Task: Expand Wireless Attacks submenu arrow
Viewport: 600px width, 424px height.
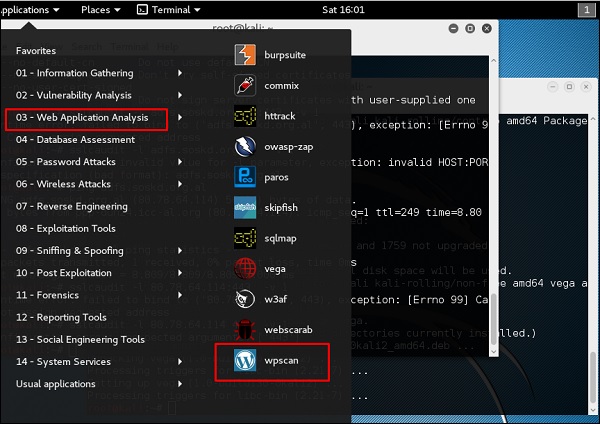Action: 180,184
